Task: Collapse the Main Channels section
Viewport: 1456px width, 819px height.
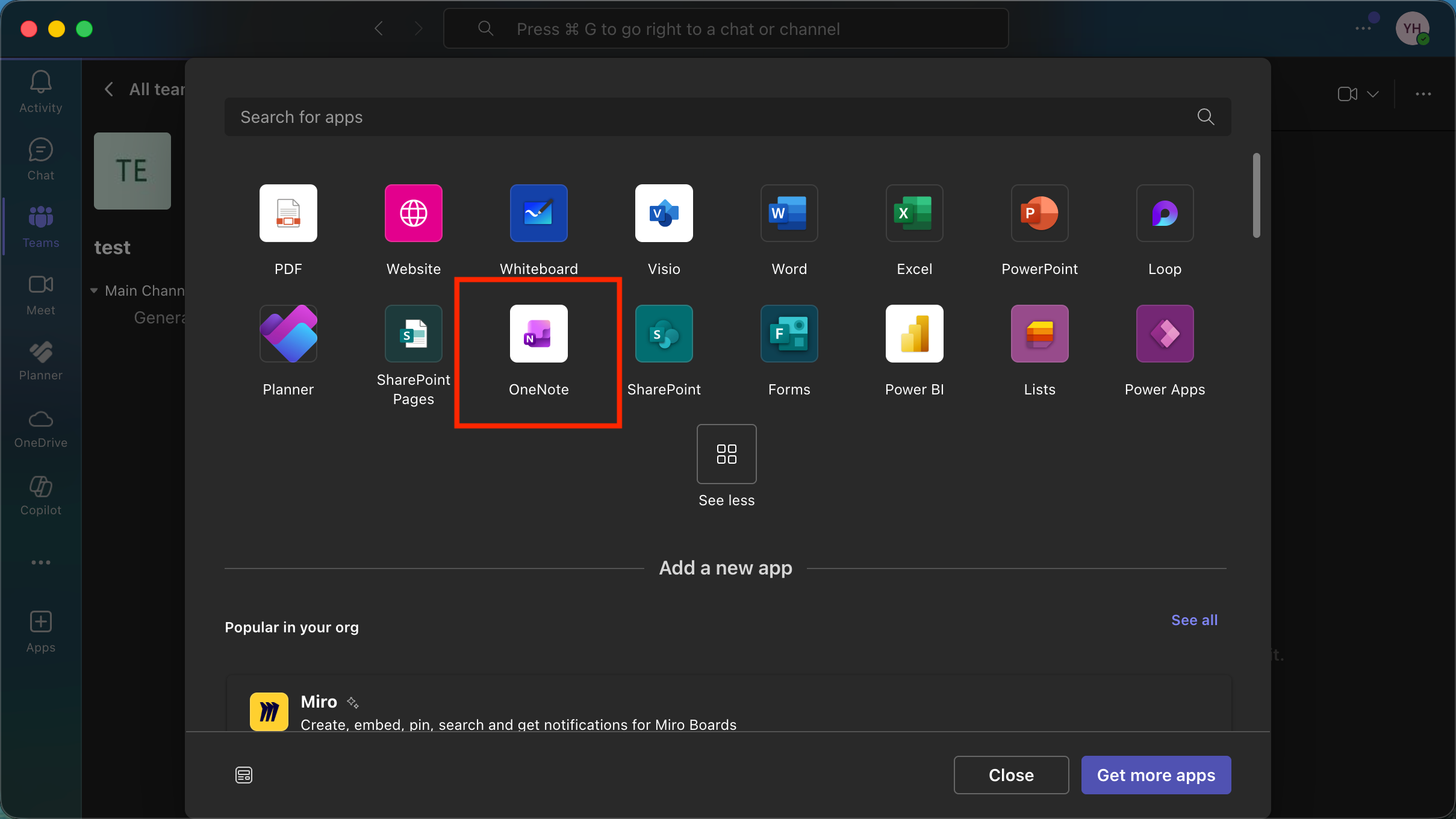Action: pos(95,291)
